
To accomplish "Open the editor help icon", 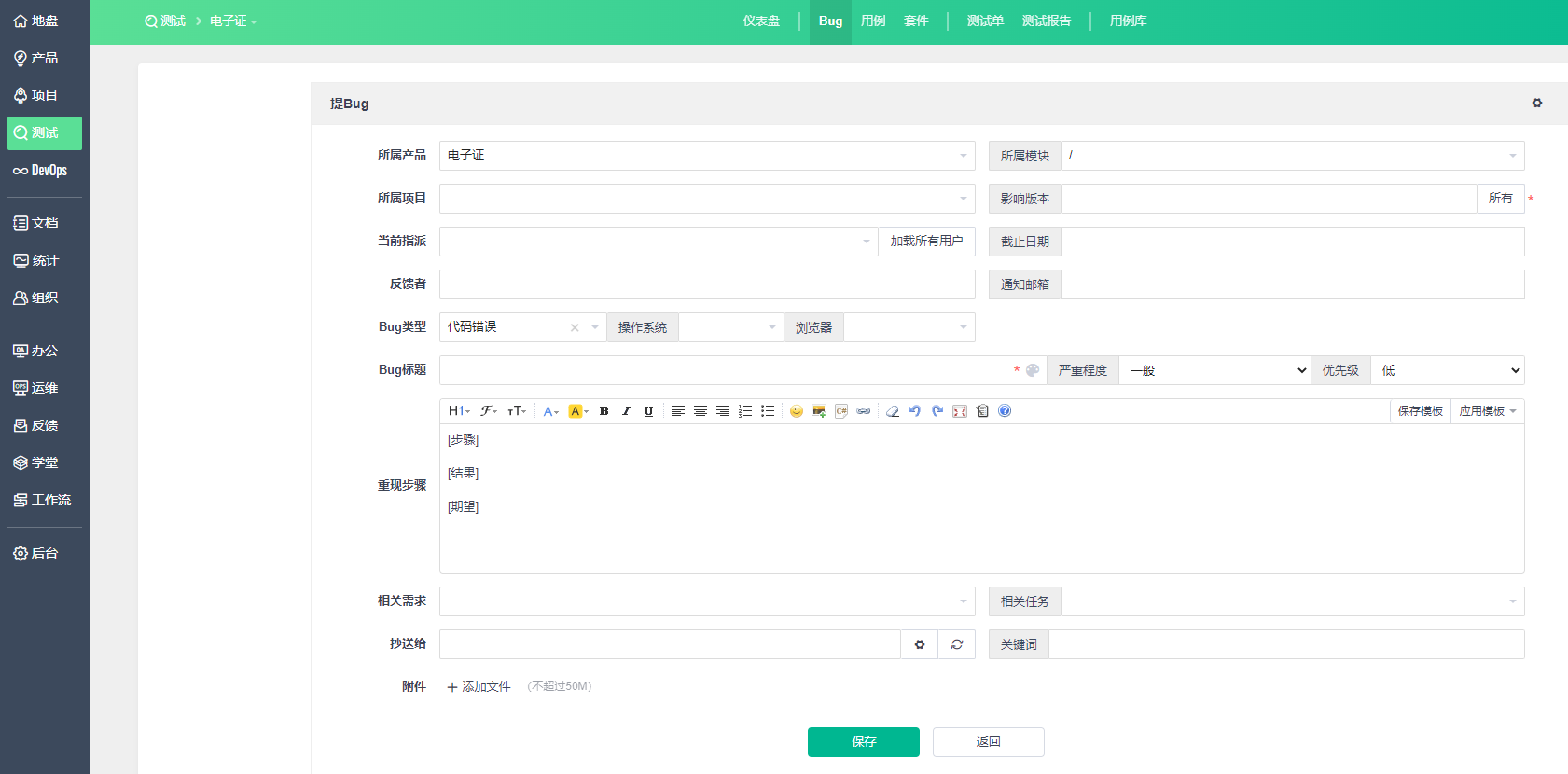I will [x=1005, y=411].
